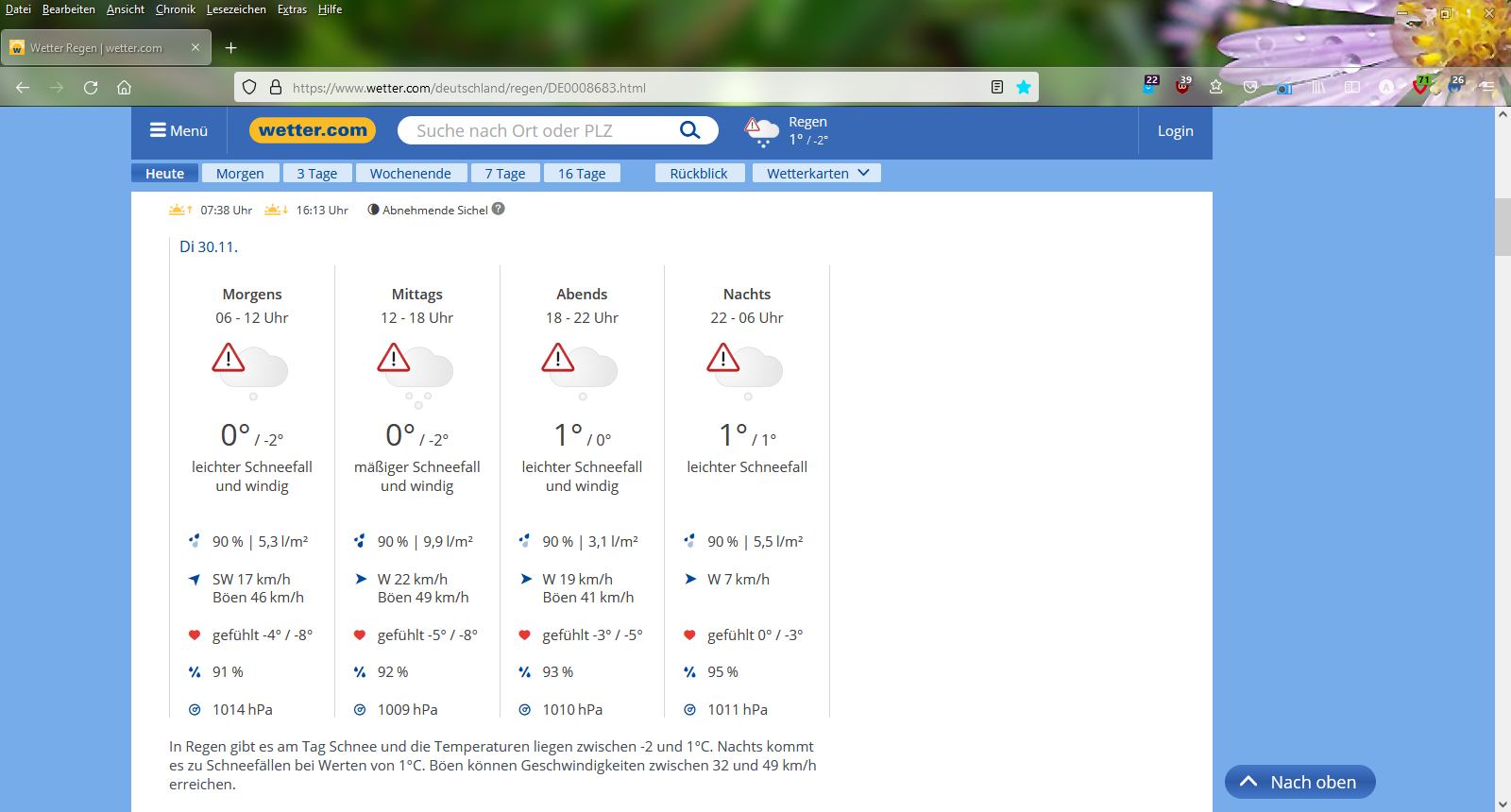This screenshot has height=812, width=1511.
Task: Open the Chronik menu
Action: (x=175, y=9)
